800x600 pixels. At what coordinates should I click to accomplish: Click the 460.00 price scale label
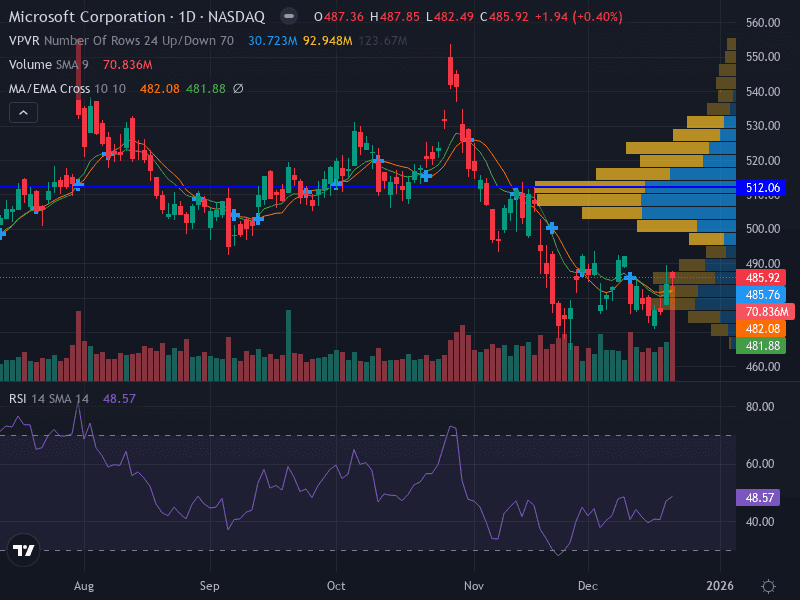(763, 366)
